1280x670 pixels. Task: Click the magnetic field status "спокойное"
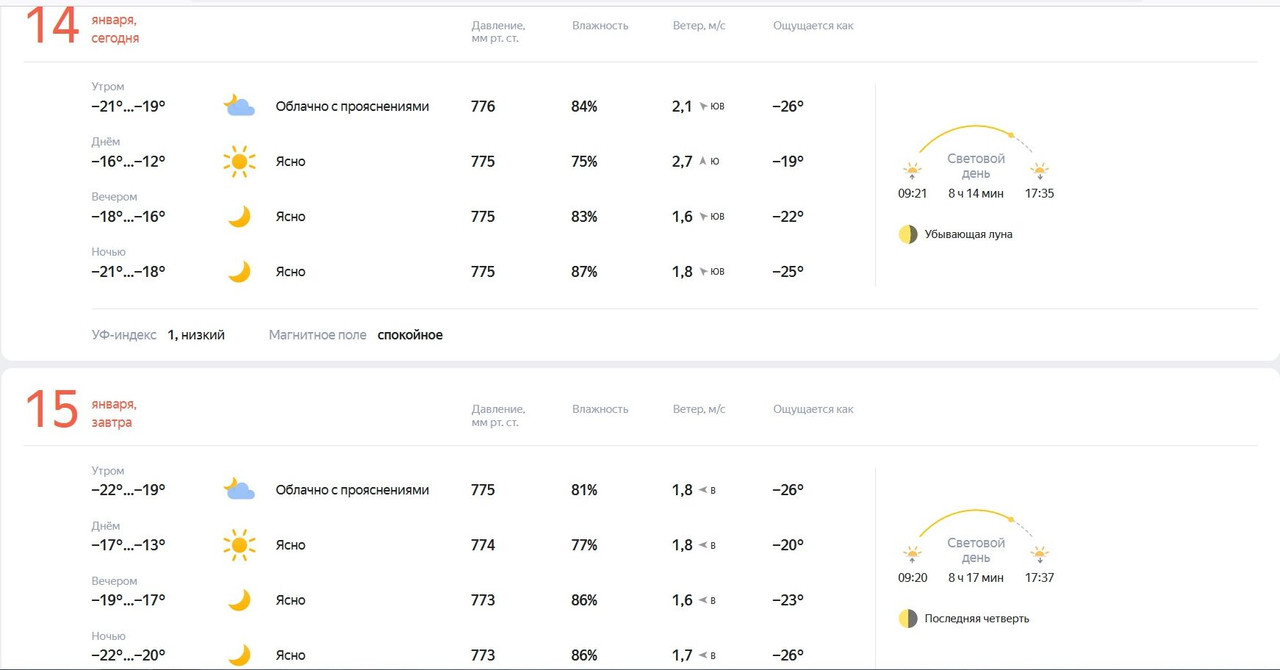(x=410, y=335)
